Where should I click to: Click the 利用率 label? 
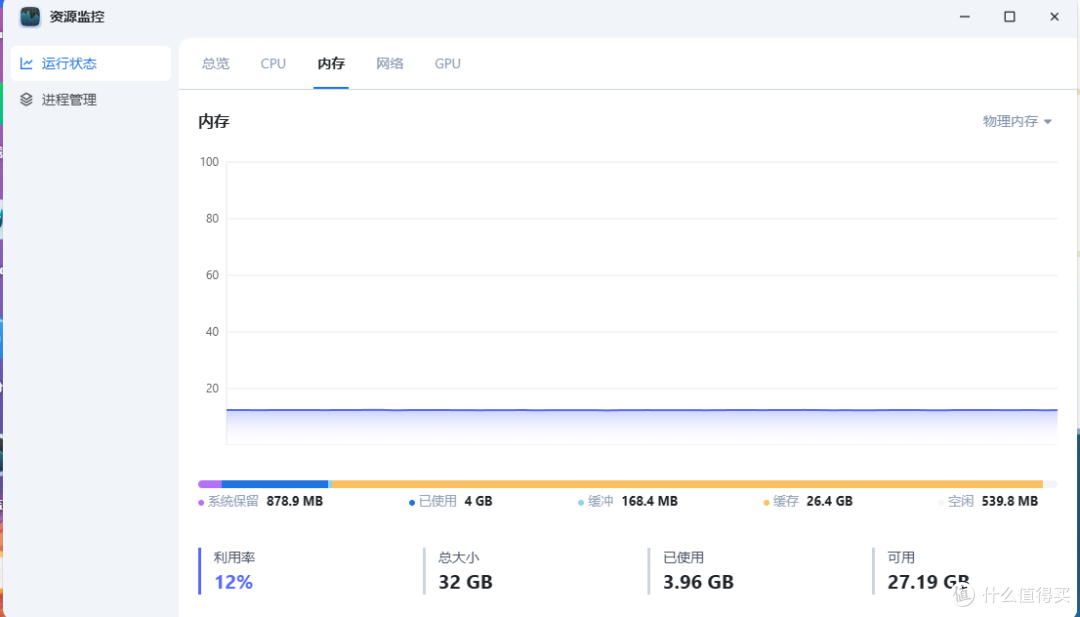234,557
